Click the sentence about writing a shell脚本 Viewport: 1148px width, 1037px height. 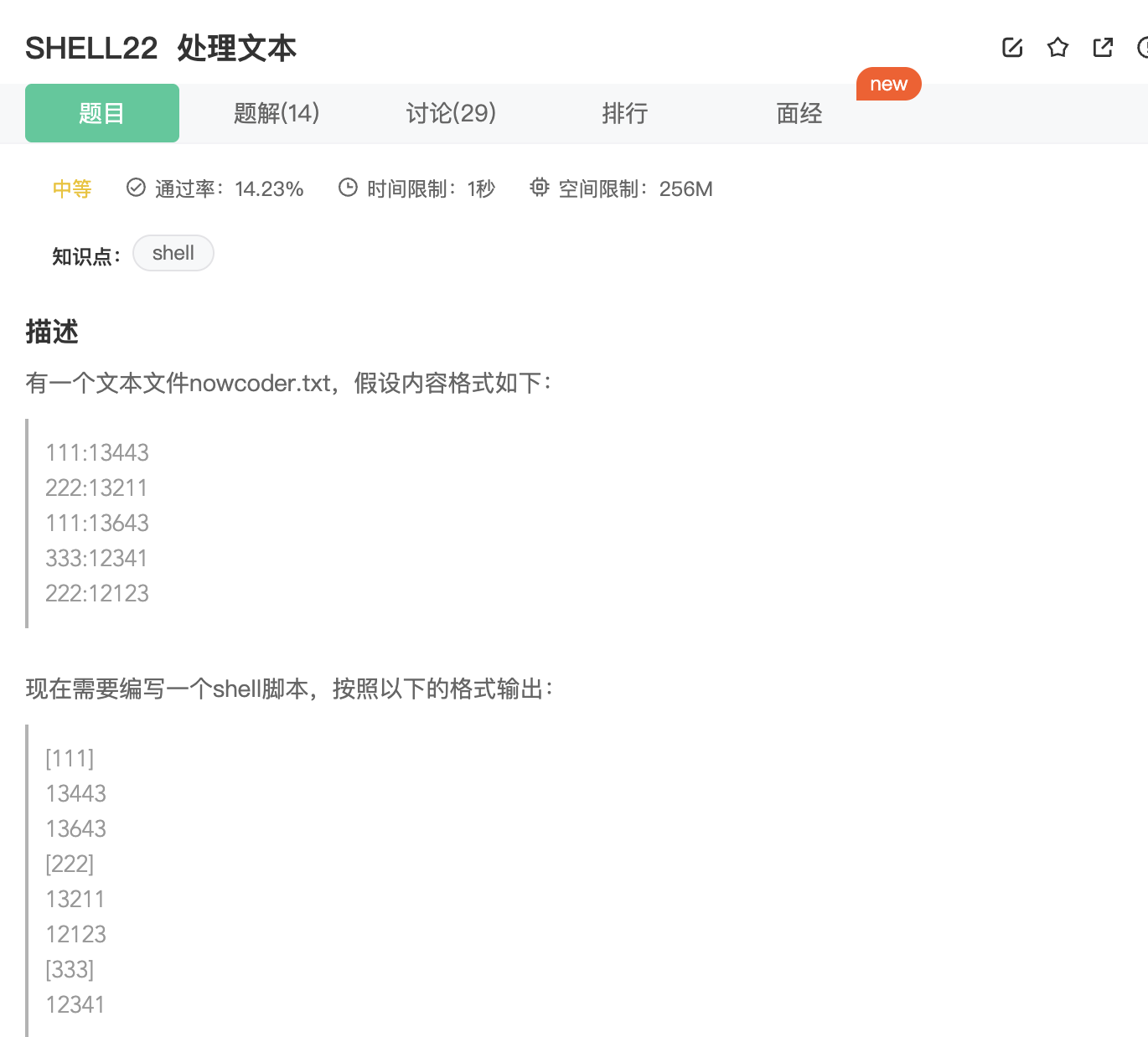point(290,689)
